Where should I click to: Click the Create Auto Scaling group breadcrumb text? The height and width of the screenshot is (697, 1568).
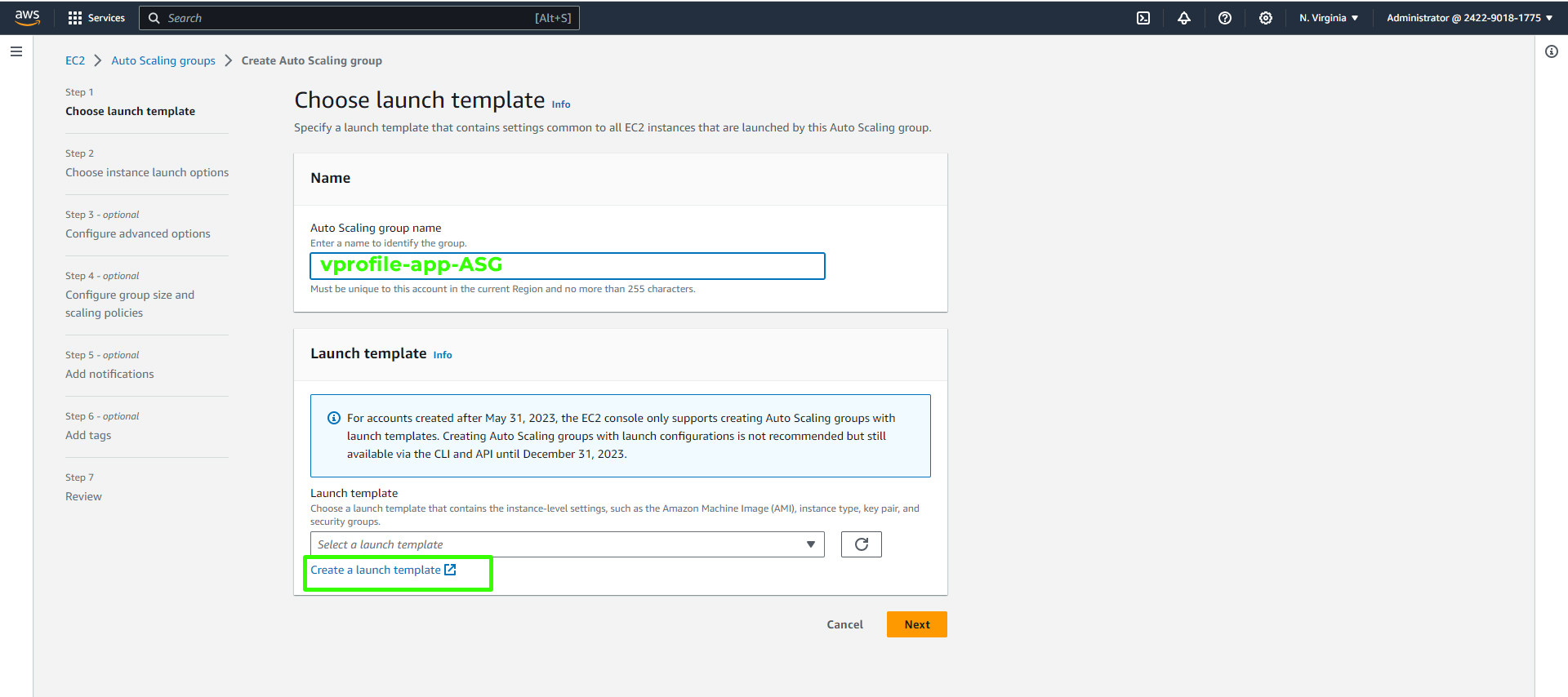(312, 60)
